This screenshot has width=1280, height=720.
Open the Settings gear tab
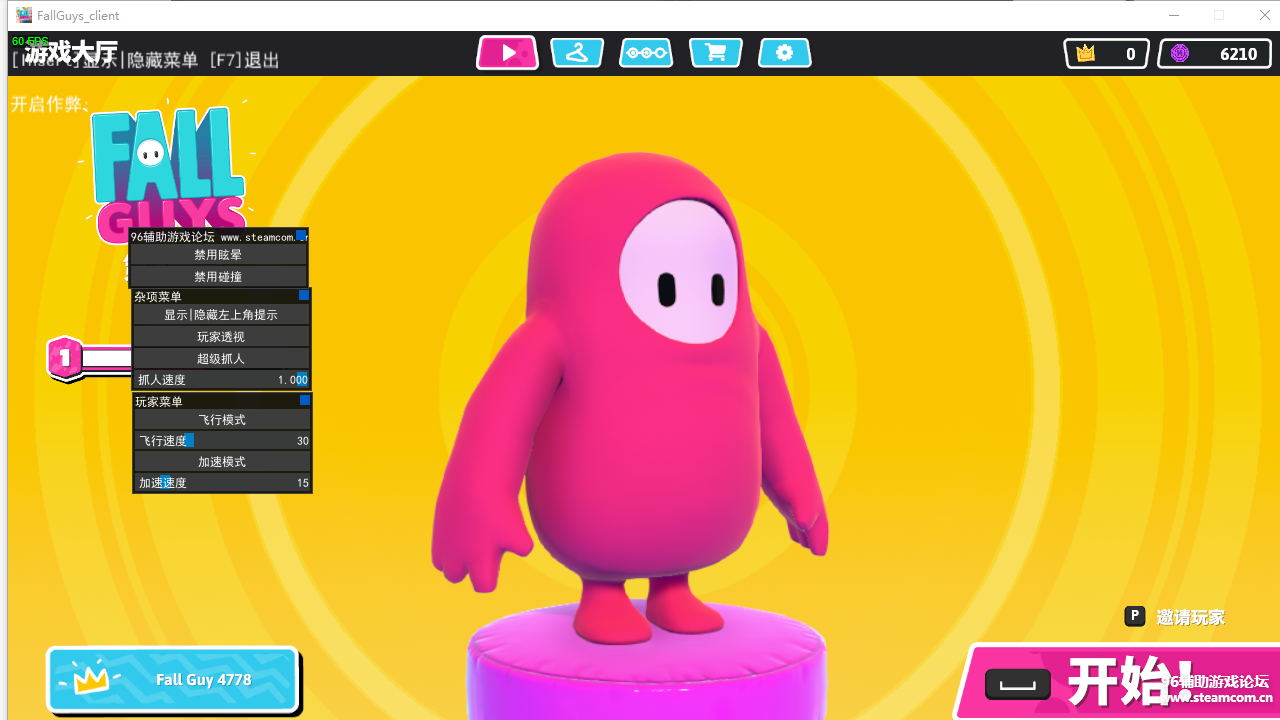click(785, 53)
